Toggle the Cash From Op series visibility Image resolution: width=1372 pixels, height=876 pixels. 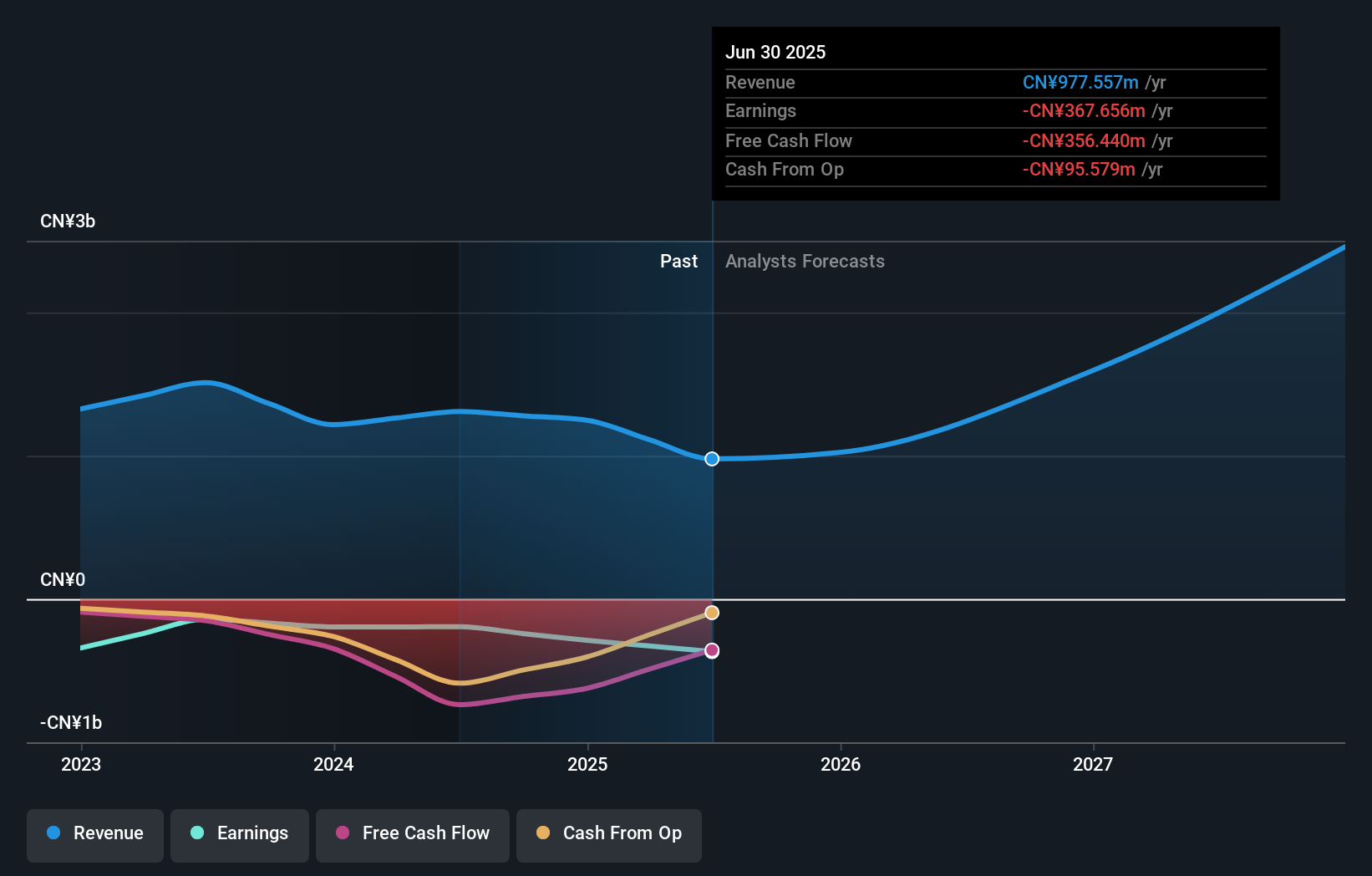tap(608, 835)
